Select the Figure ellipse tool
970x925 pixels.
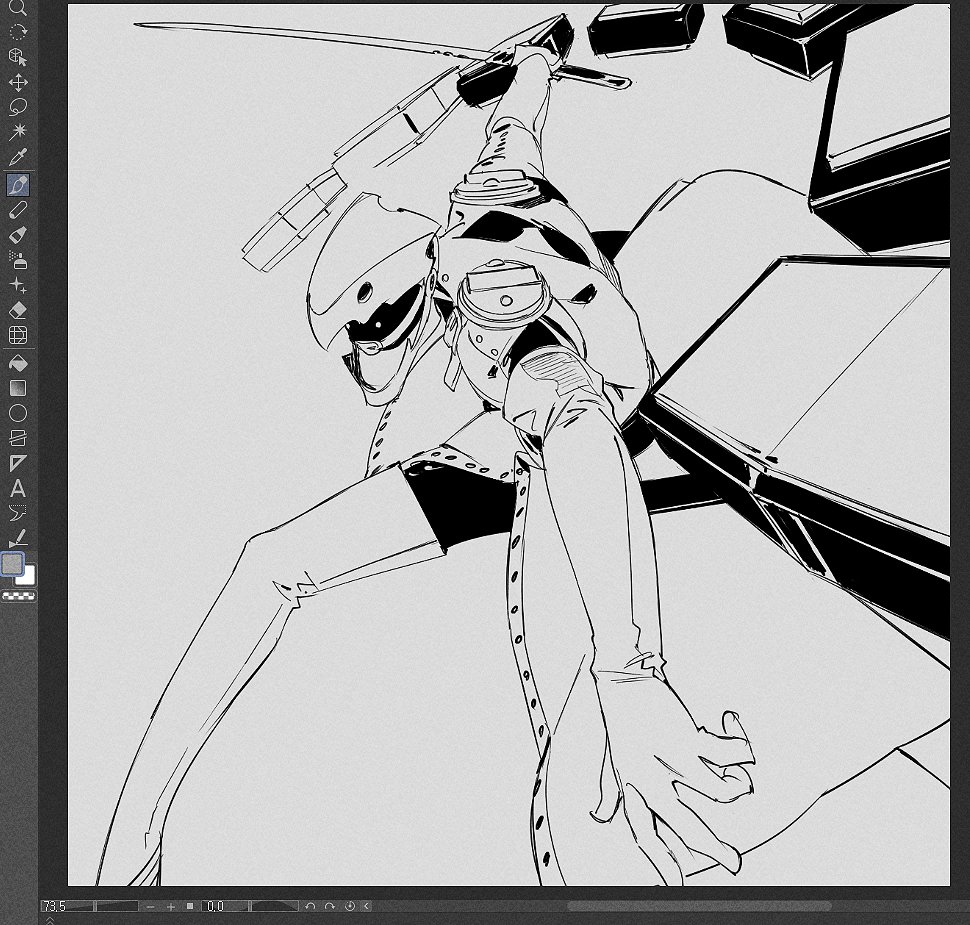coord(18,413)
